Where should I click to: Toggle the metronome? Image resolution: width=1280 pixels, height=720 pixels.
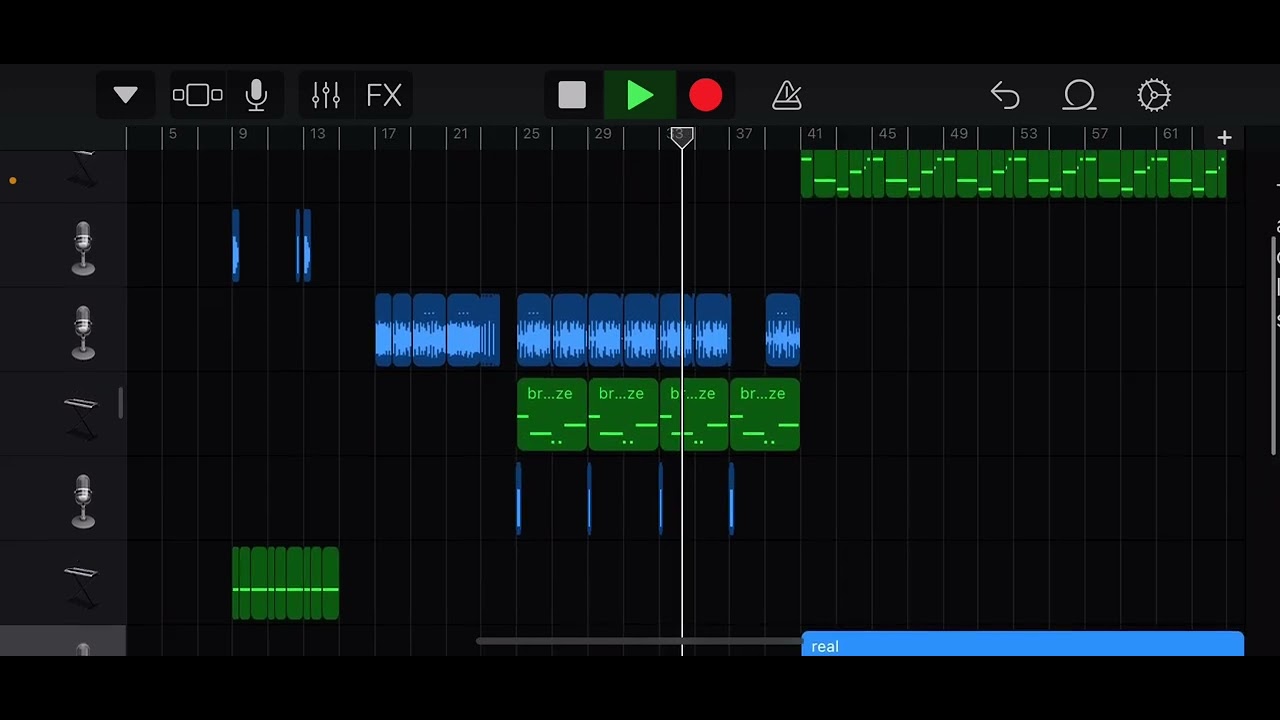coord(787,95)
